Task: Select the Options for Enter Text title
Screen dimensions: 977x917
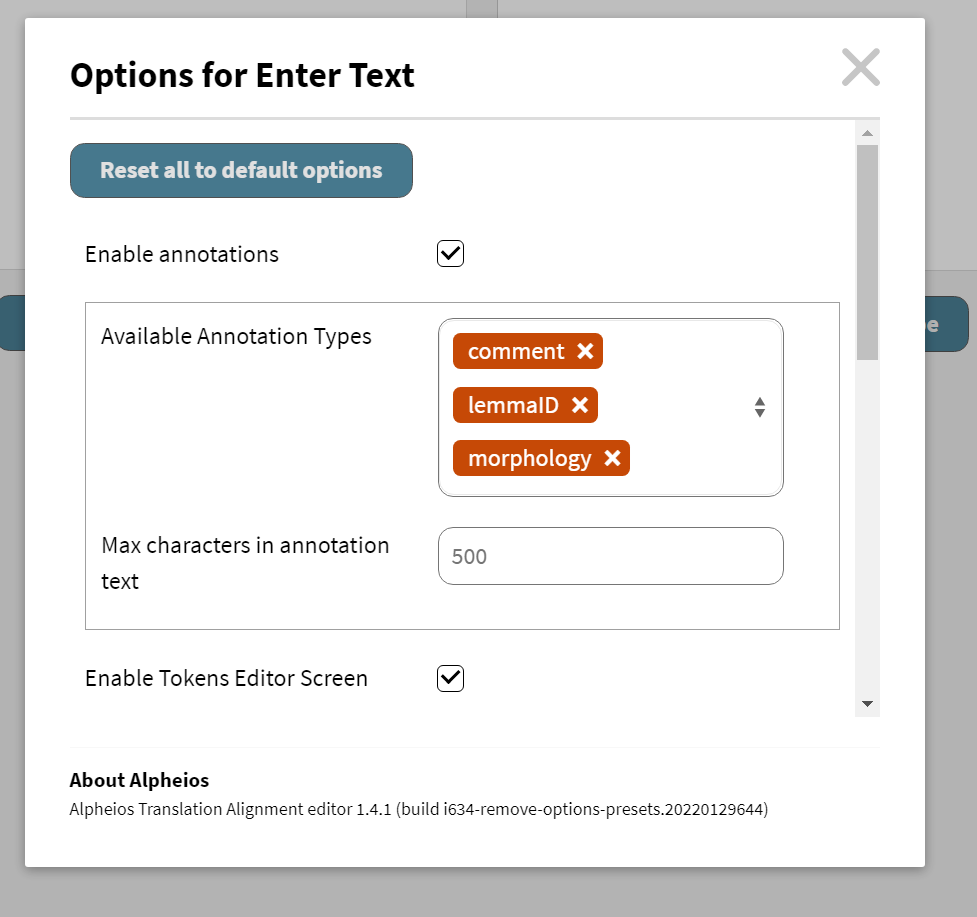Action: [x=241, y=75]
